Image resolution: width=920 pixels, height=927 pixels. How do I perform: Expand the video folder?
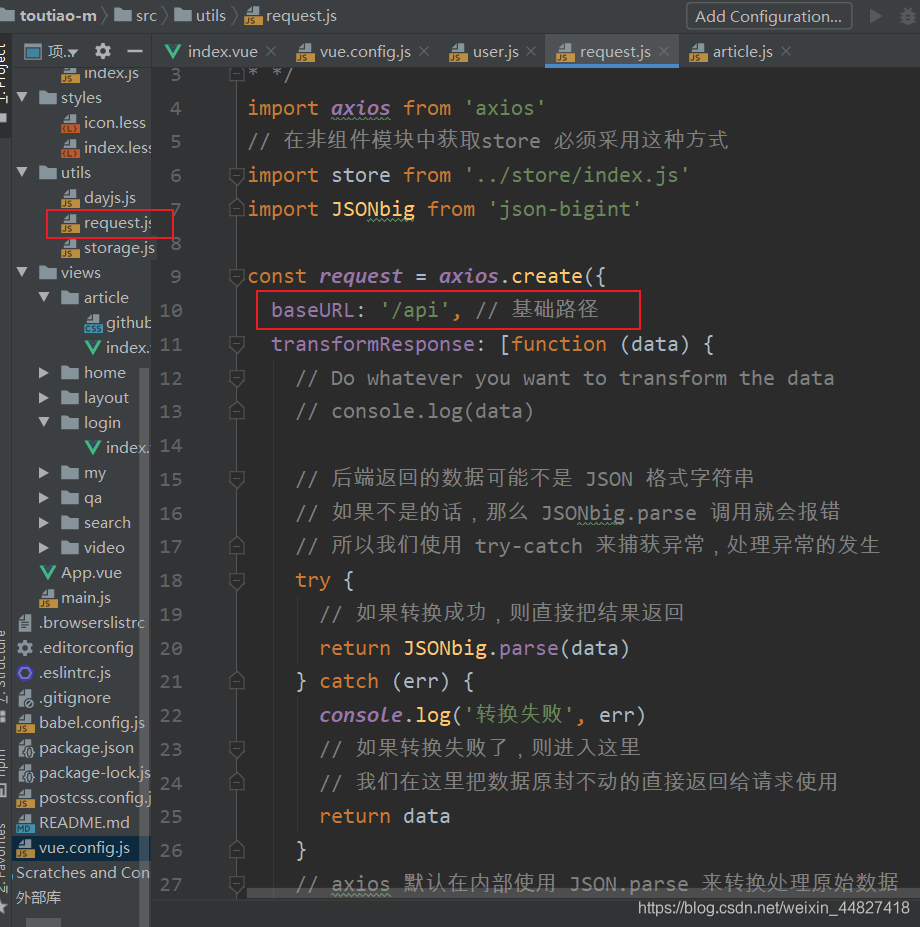coord(44,547)
